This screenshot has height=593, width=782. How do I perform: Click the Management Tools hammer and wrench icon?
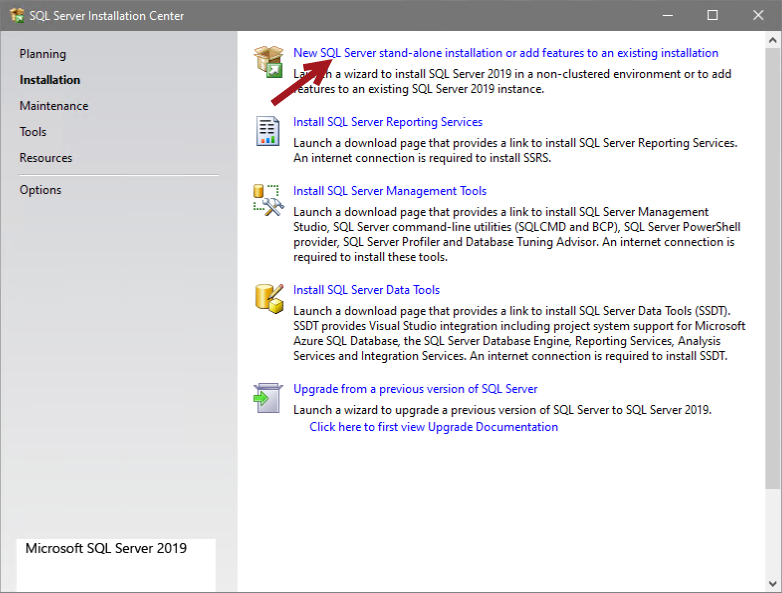pyautogui.click(x=268, y=200)
